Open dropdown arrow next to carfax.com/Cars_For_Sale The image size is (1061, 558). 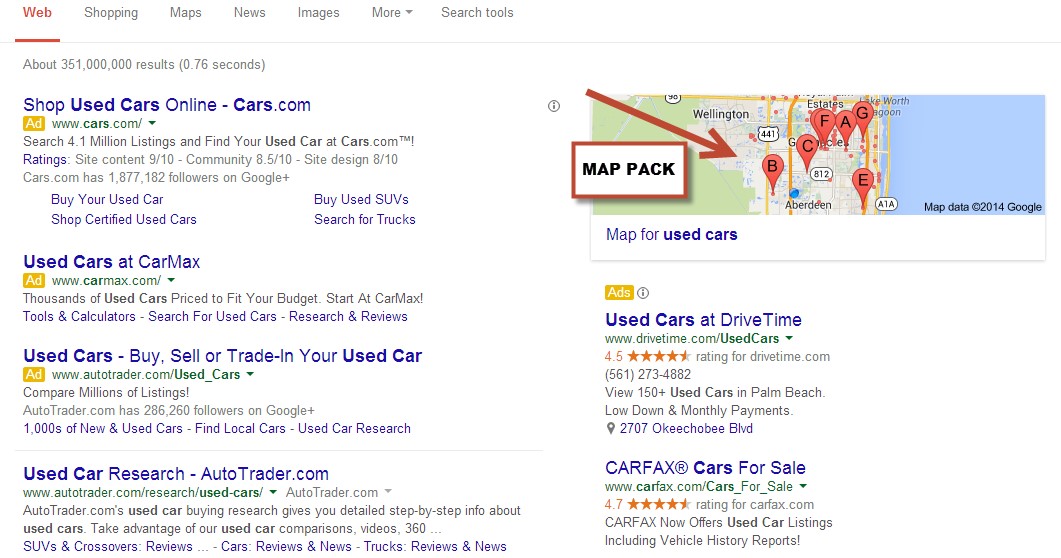[803, 487]
